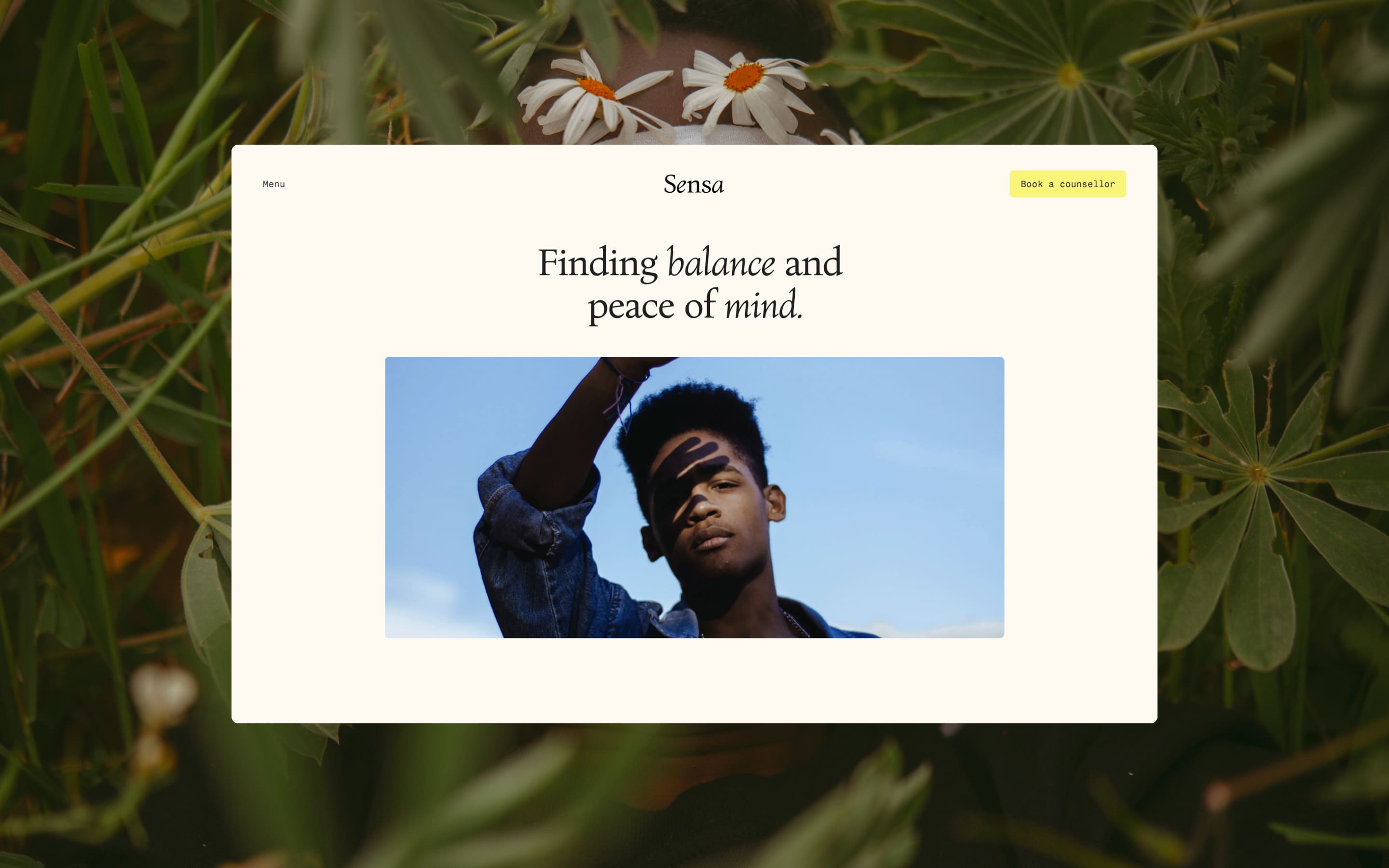Click the word "and" in the headline
The width and height of the screenshot is (1389, 868).
(x=813, y=263)
